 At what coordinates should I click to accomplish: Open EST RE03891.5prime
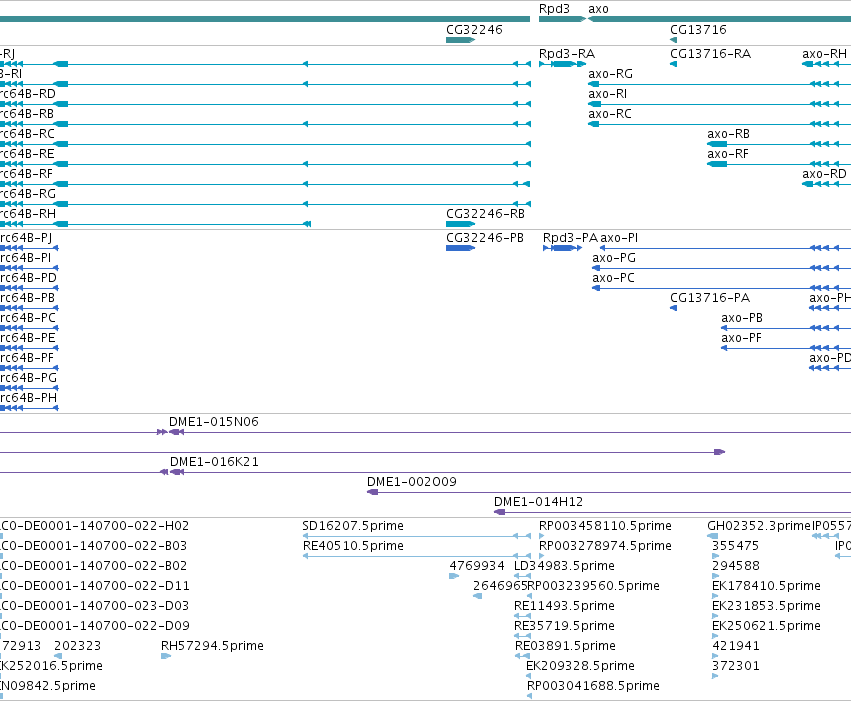(x=565, y=646)
